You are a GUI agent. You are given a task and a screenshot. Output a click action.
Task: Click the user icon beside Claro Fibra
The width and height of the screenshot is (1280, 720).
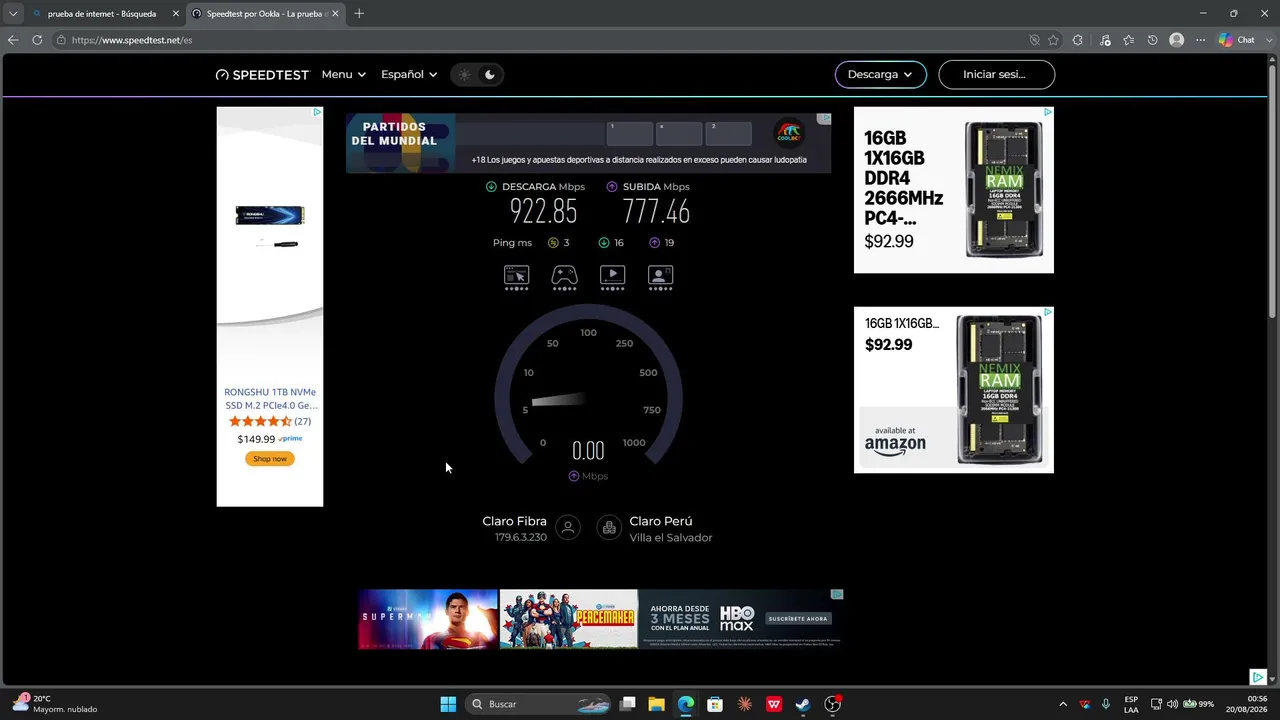568,528
